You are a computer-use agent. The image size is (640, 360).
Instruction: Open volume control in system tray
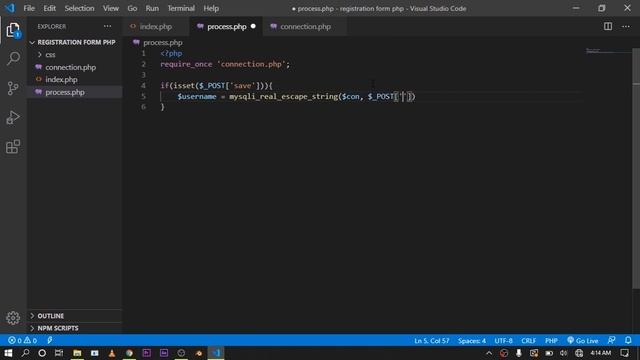pos(564,353)
